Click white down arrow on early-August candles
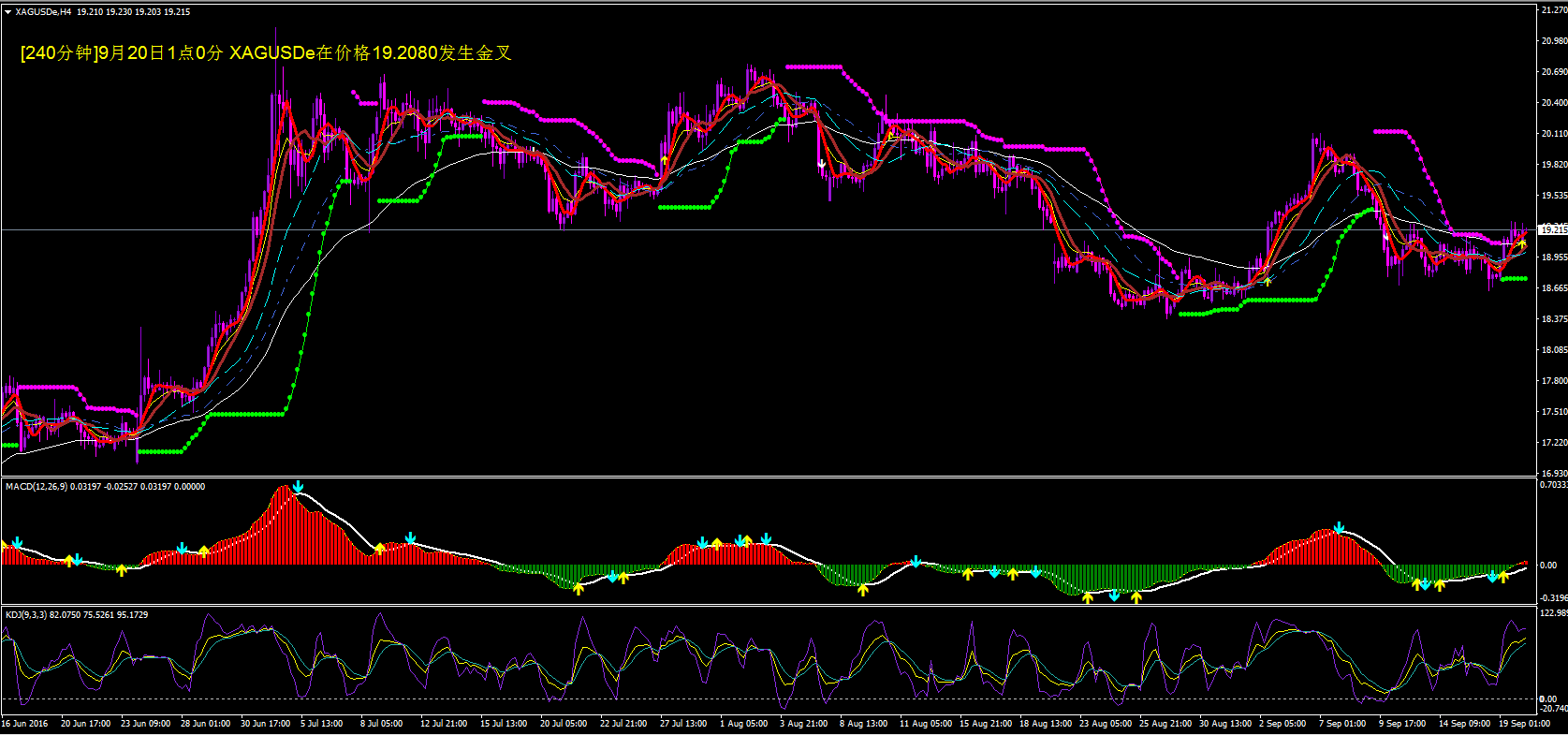The image size is (1568, 735). (x=822, y=165)
